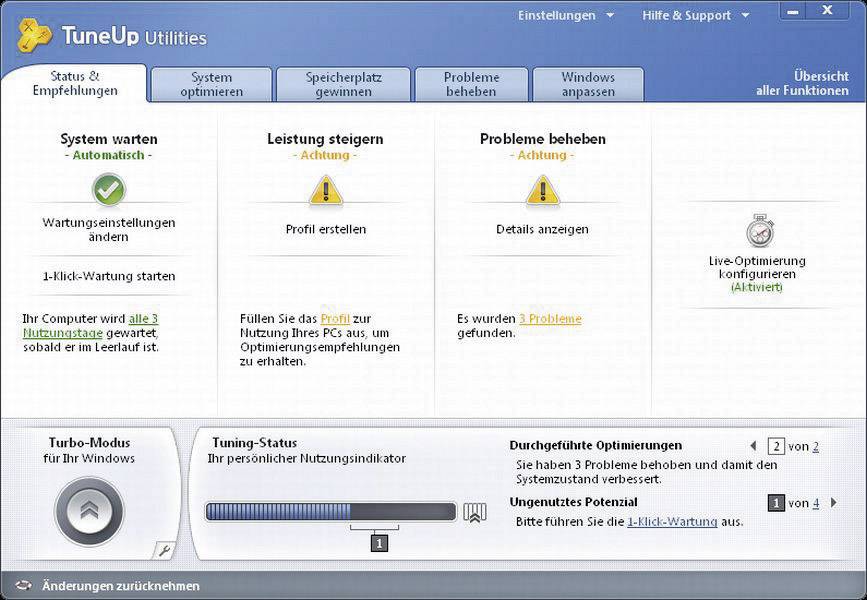Image resolution: width=867 pixels, height=600 pixels.
Task: Click the Live-Optimierung stopwatch icon
Action: pos(760,231)
